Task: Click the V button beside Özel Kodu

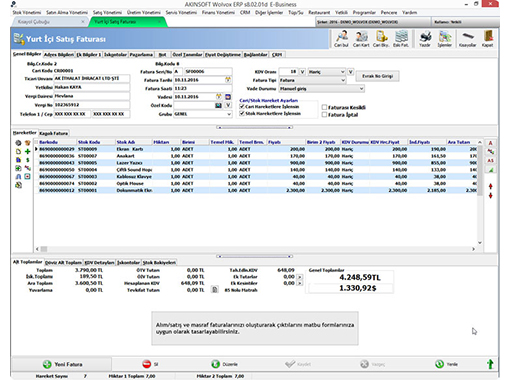Action: pyautogui.click(x=228, y=105)
